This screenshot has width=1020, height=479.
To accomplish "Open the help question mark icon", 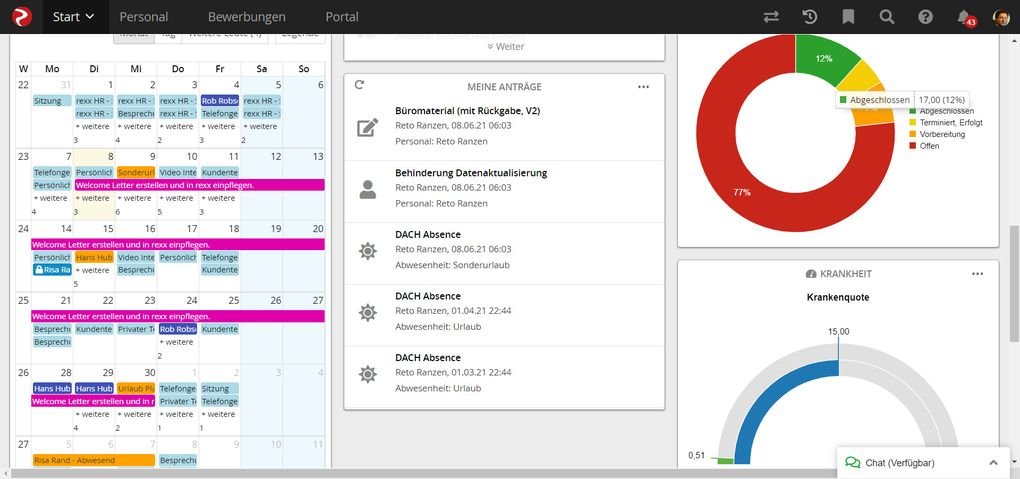I will tap(926, 17).
